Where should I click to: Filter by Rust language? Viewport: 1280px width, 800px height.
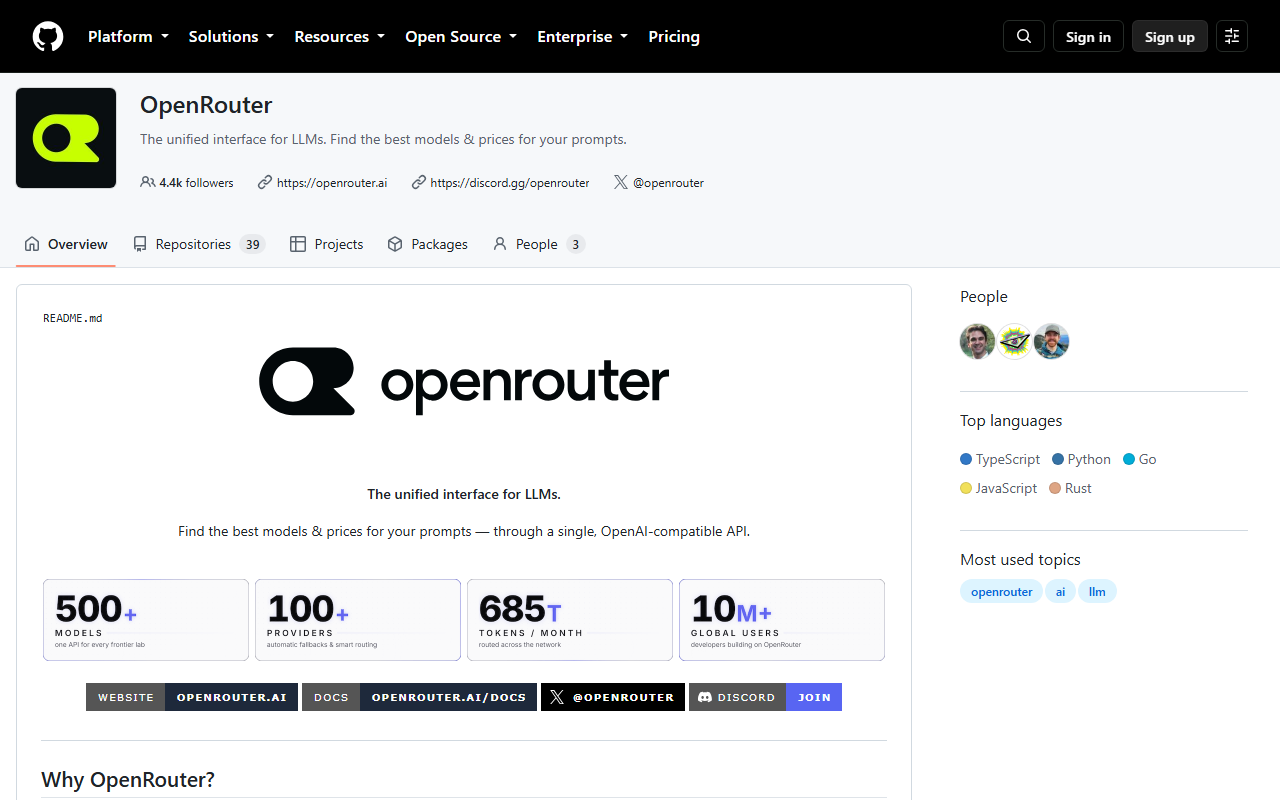[1071, 488]
